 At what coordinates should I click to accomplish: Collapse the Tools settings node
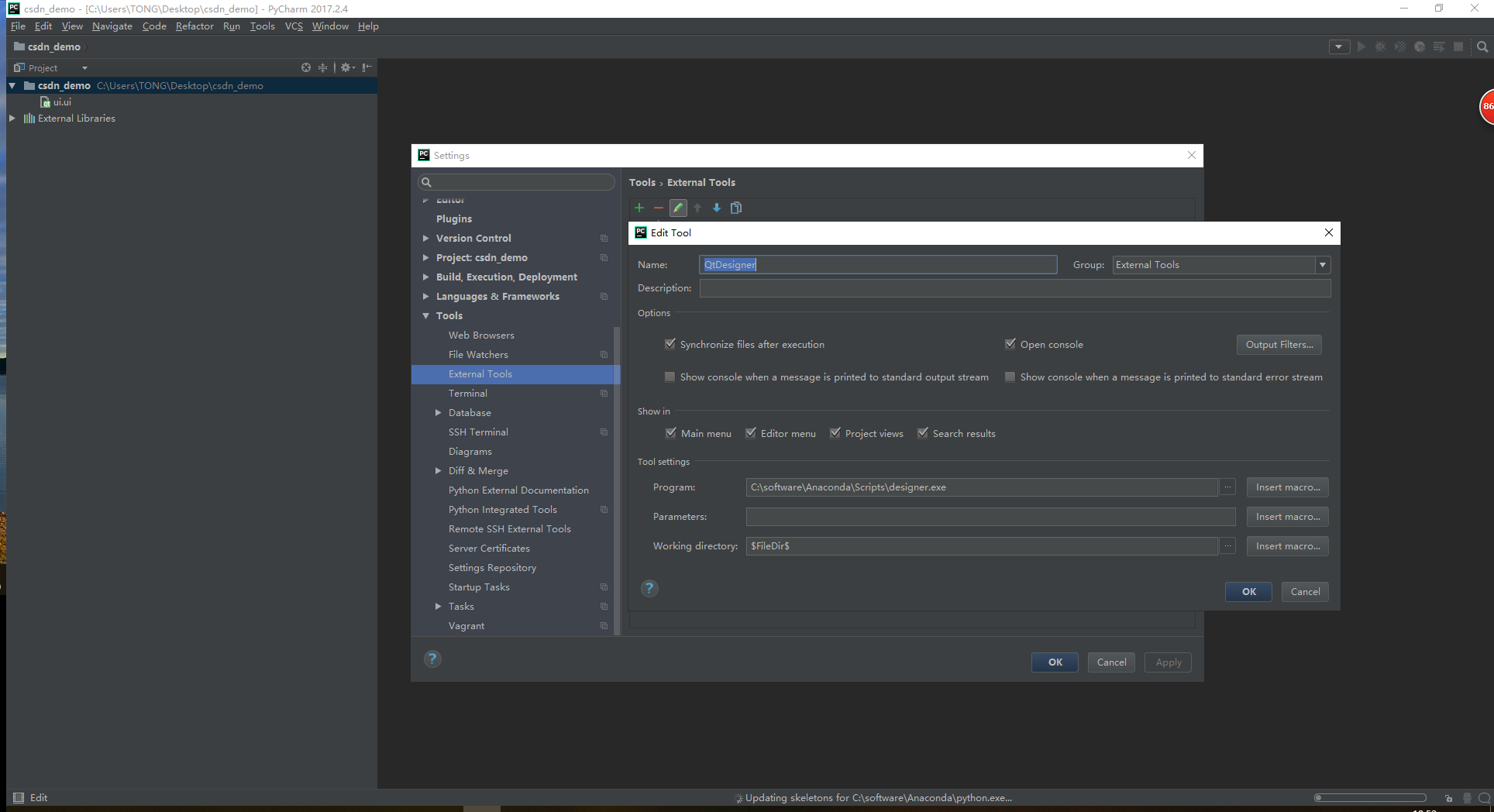coord(425,316)
